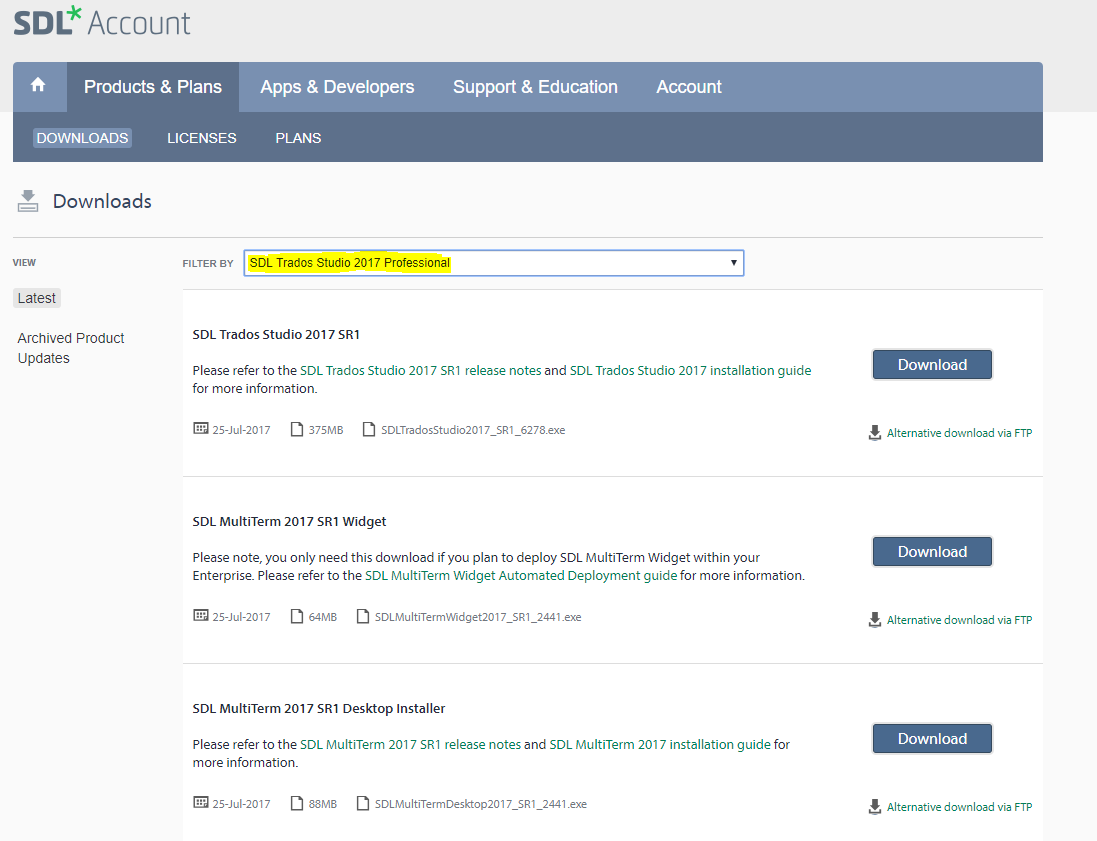Click SDL MultiTerm 2017 SR1 Desktop Installer title
The image size is (1097, 841).
(319, 708)
